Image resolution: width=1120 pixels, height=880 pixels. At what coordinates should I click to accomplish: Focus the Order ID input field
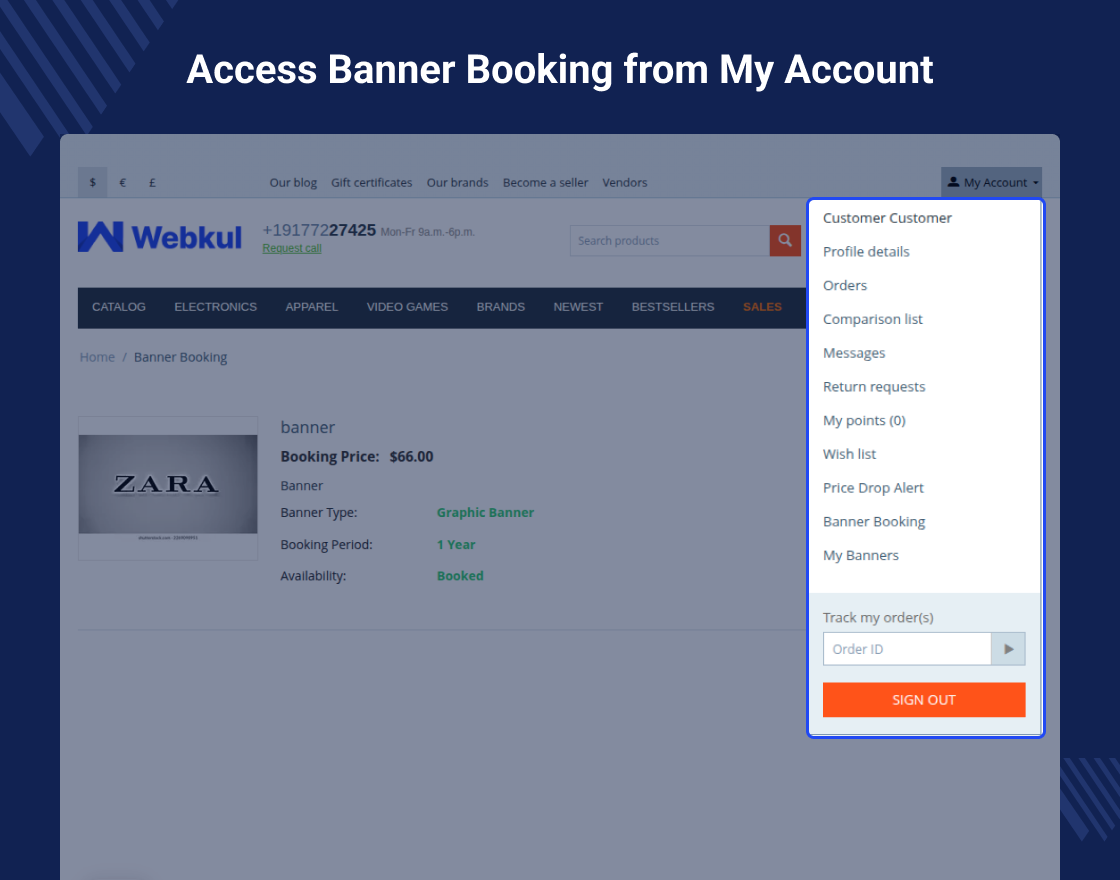click(907, 649)
